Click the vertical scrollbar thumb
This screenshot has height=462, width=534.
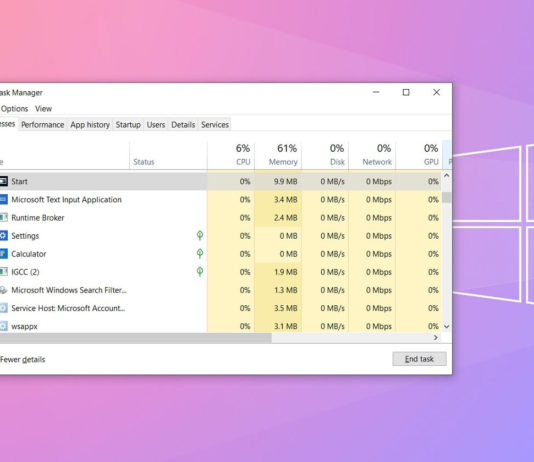click(447, 197)
